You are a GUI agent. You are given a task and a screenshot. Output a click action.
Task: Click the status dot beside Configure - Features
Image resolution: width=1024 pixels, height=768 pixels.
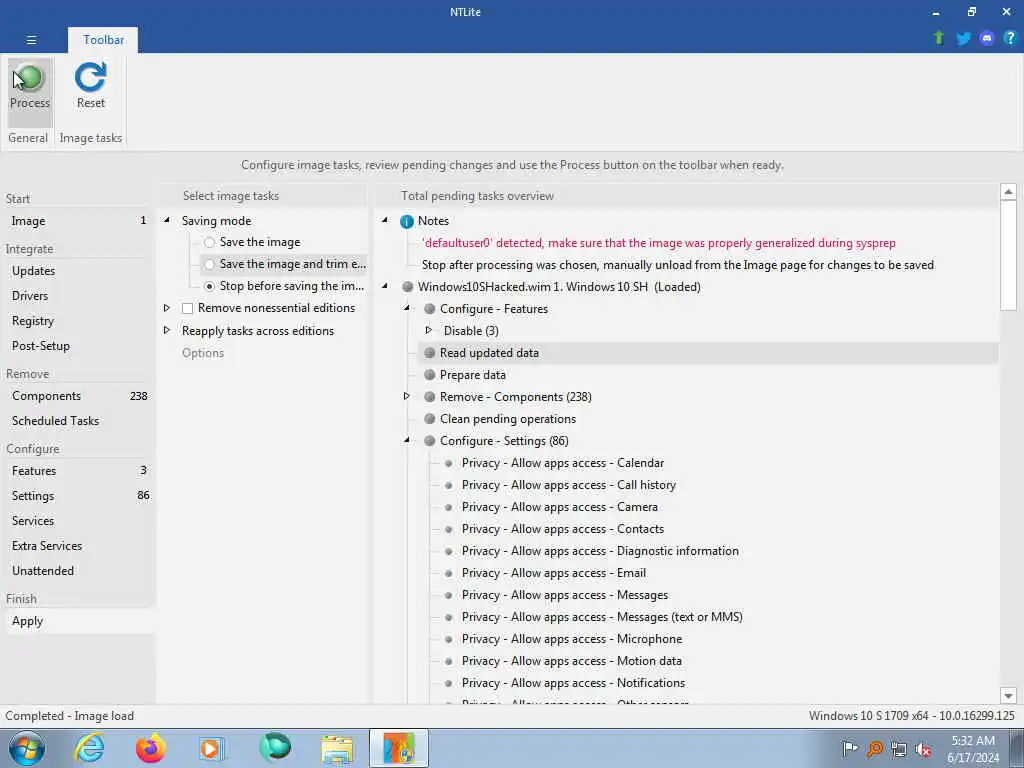[x=430, y=309]
